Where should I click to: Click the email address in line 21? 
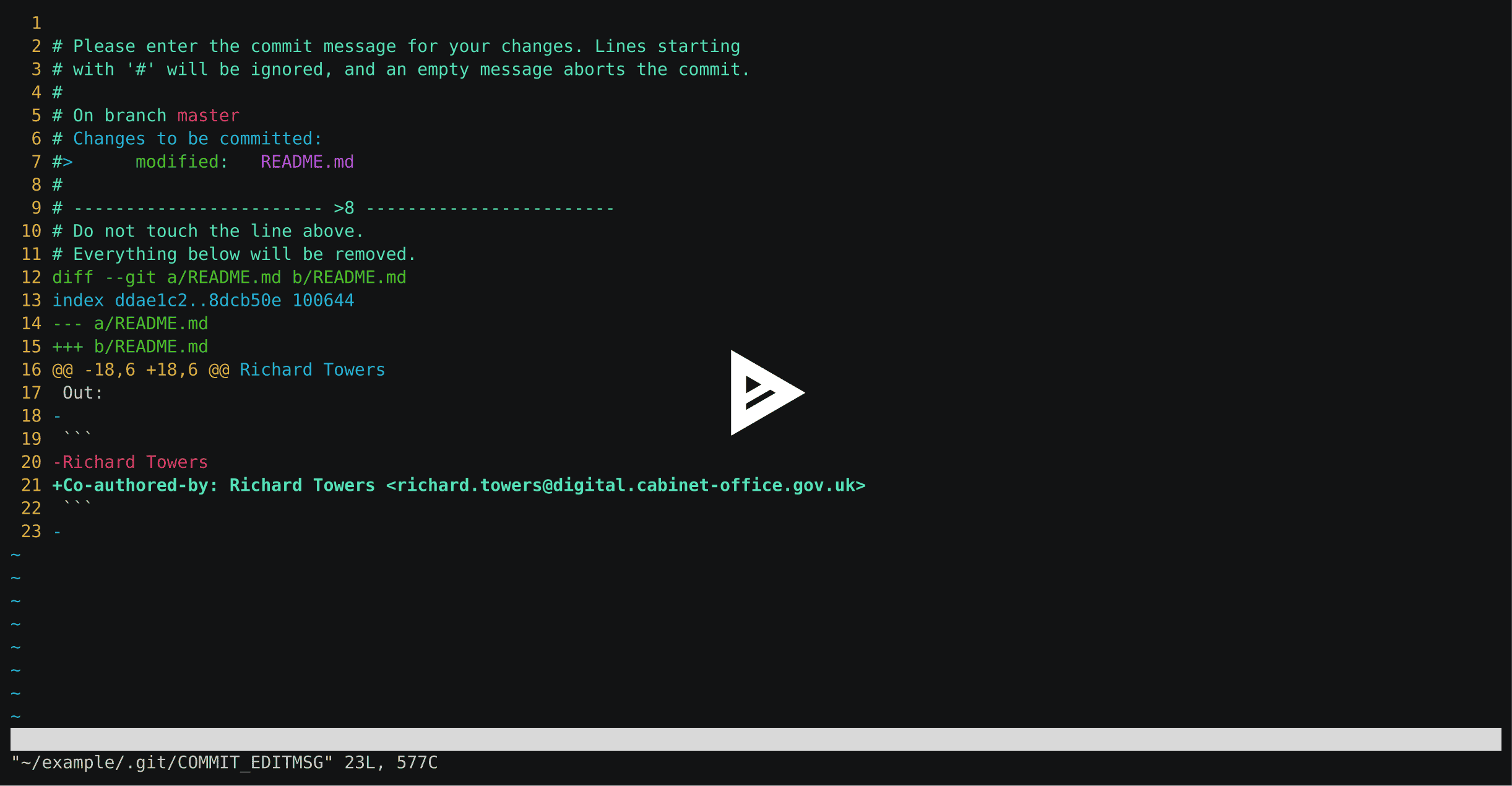[626, 485]
